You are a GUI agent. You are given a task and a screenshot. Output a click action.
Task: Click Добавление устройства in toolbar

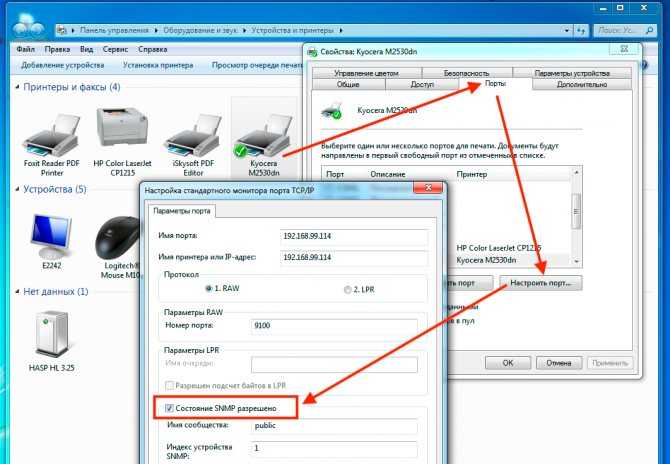(x=63, y=65)
